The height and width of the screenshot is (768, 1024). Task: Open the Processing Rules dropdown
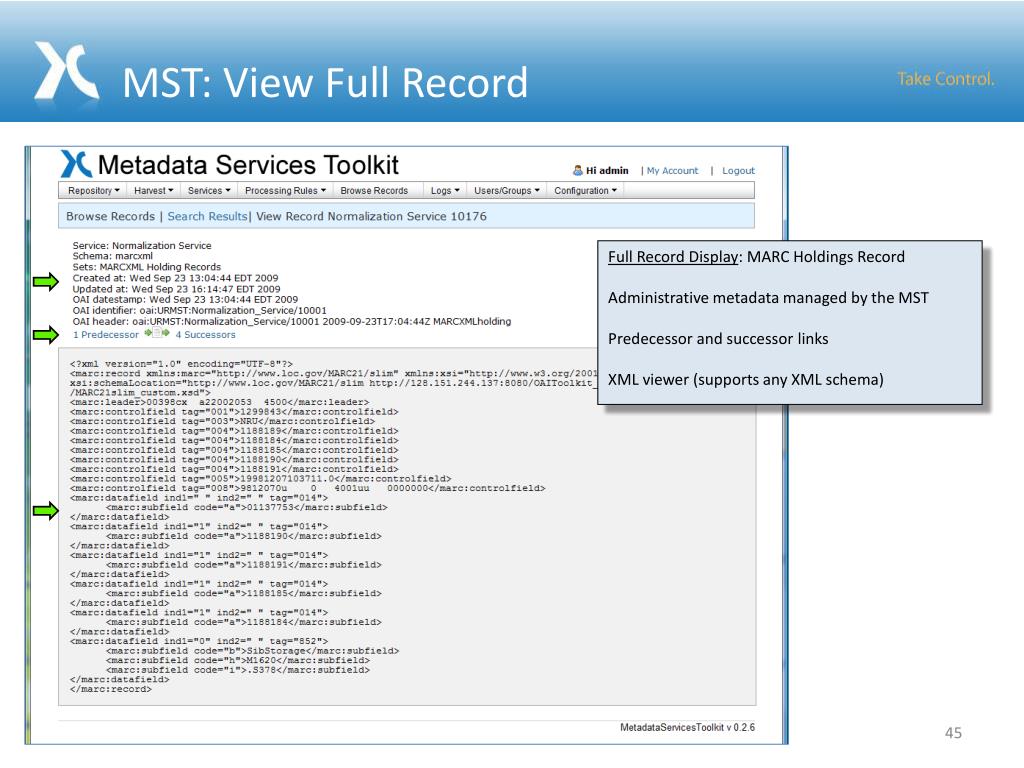[x=285, y=191]
